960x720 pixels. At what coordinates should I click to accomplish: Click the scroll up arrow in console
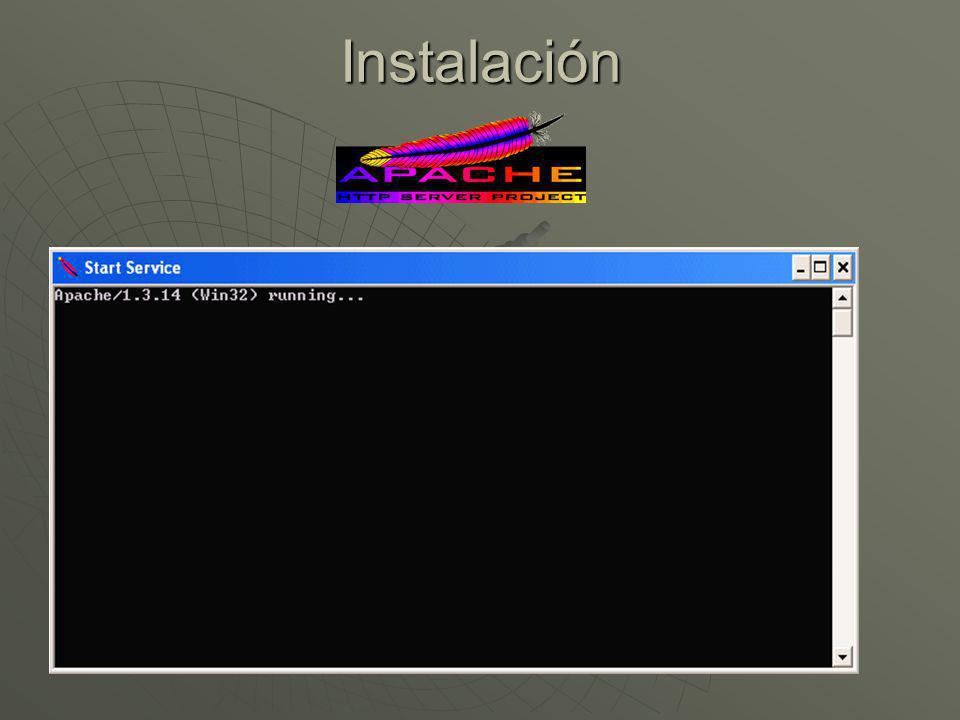point(842,298)
